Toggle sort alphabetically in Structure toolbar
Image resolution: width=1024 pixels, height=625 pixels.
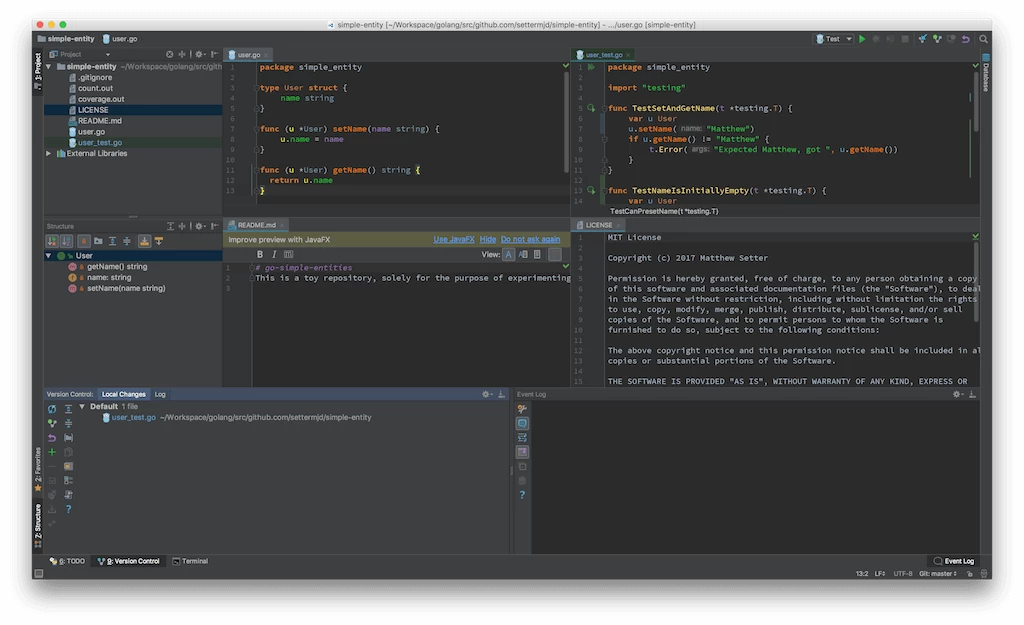coord(67,241)
